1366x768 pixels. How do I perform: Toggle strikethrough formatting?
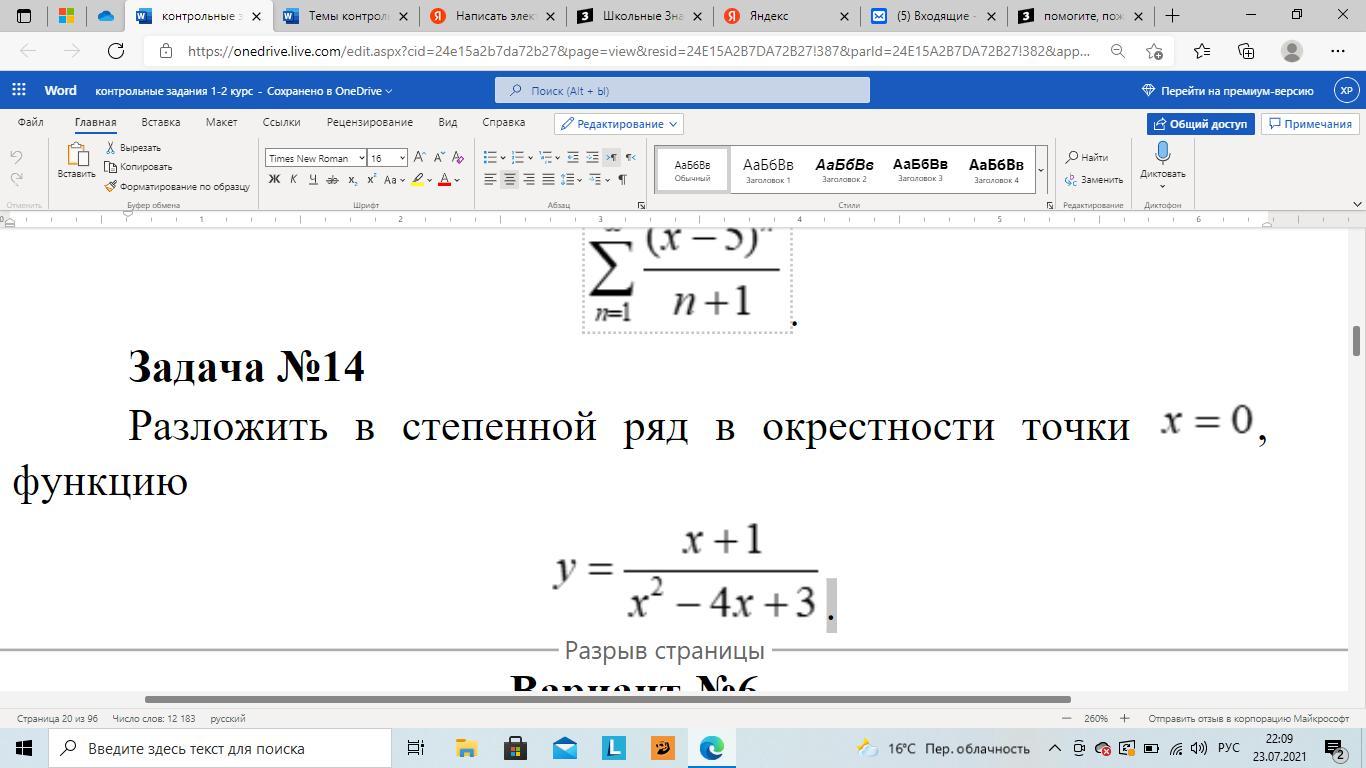click(332, 180)
